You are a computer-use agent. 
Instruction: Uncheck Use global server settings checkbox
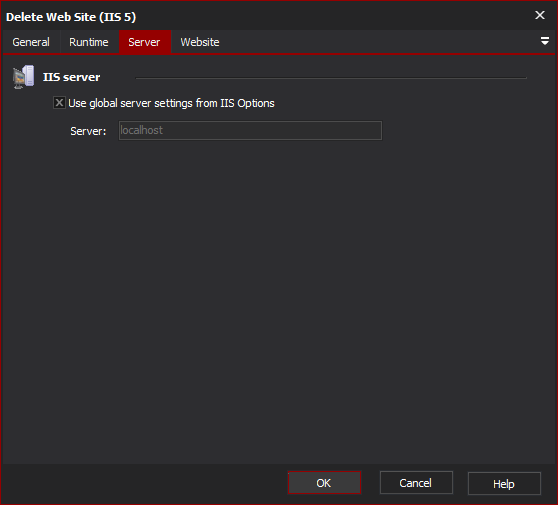(59, 103)
